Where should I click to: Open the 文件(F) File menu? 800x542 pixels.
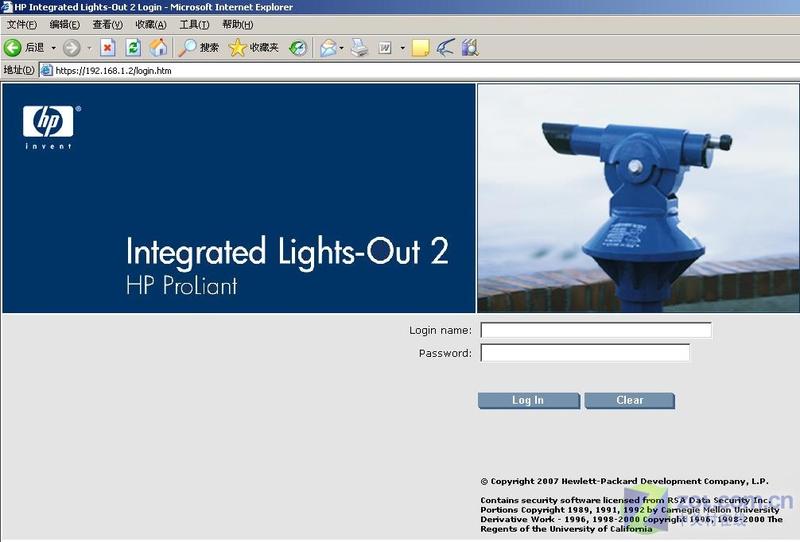click(x=21, y=24)
